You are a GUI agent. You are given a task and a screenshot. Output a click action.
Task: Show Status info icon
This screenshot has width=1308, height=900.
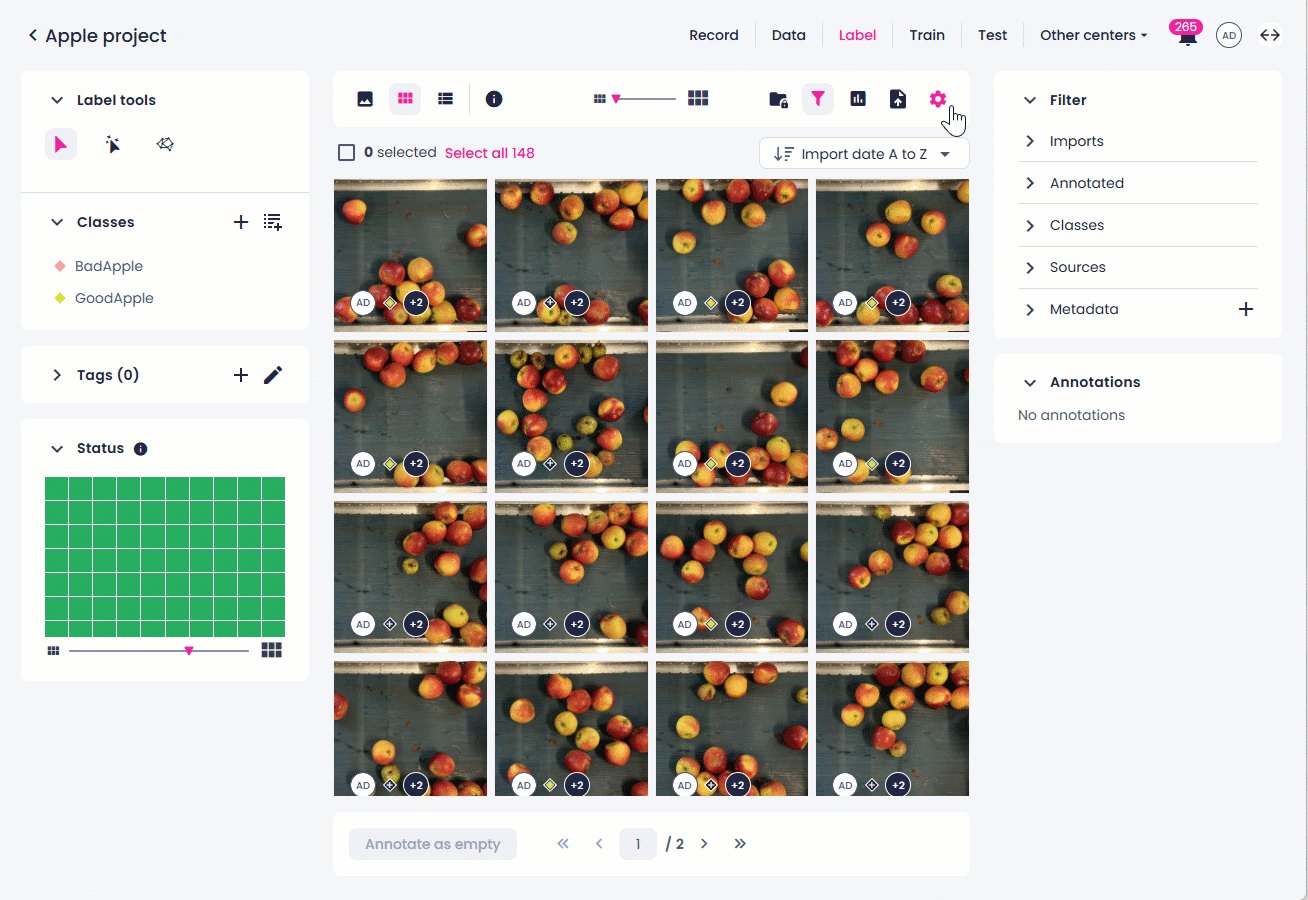point(140,449)
